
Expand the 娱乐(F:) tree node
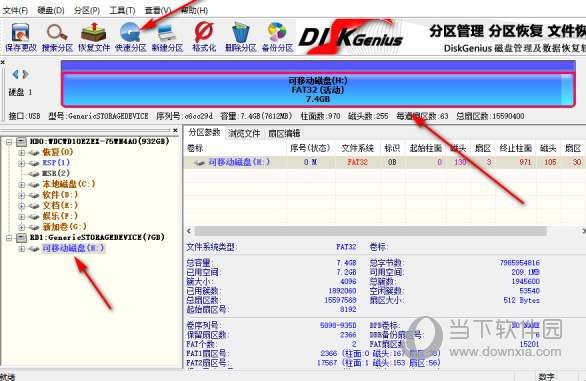pyautogui.click(x=21, y=216)
